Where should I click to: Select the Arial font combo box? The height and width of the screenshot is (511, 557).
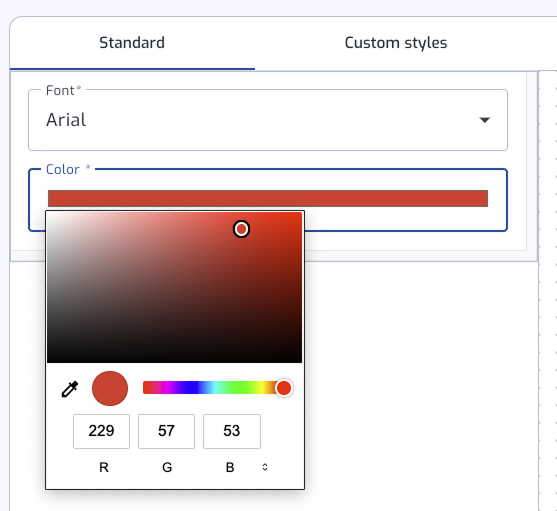tap(268, 120)
